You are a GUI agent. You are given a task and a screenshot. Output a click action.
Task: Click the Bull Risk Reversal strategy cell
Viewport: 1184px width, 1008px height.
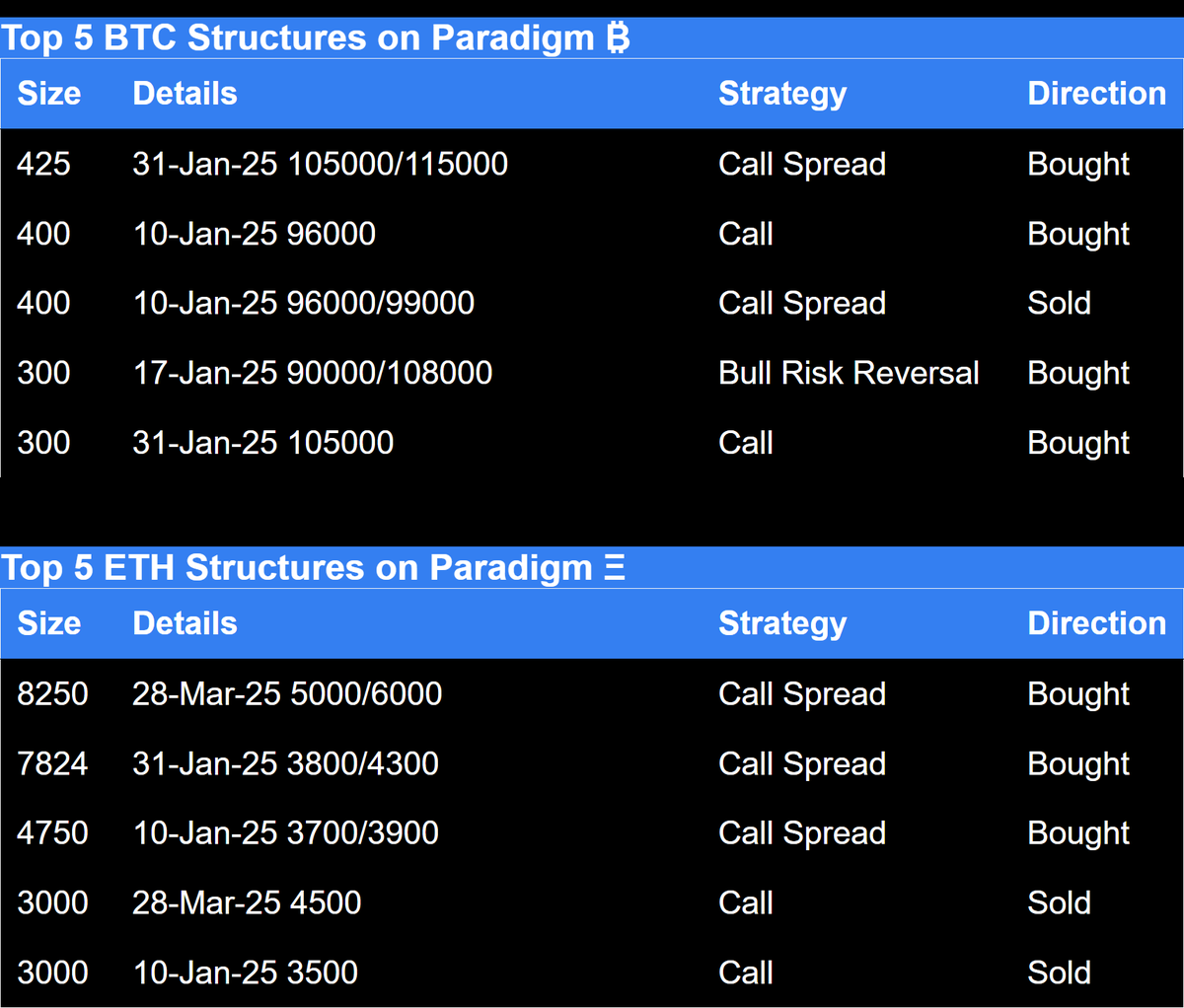tap(849, 373)
